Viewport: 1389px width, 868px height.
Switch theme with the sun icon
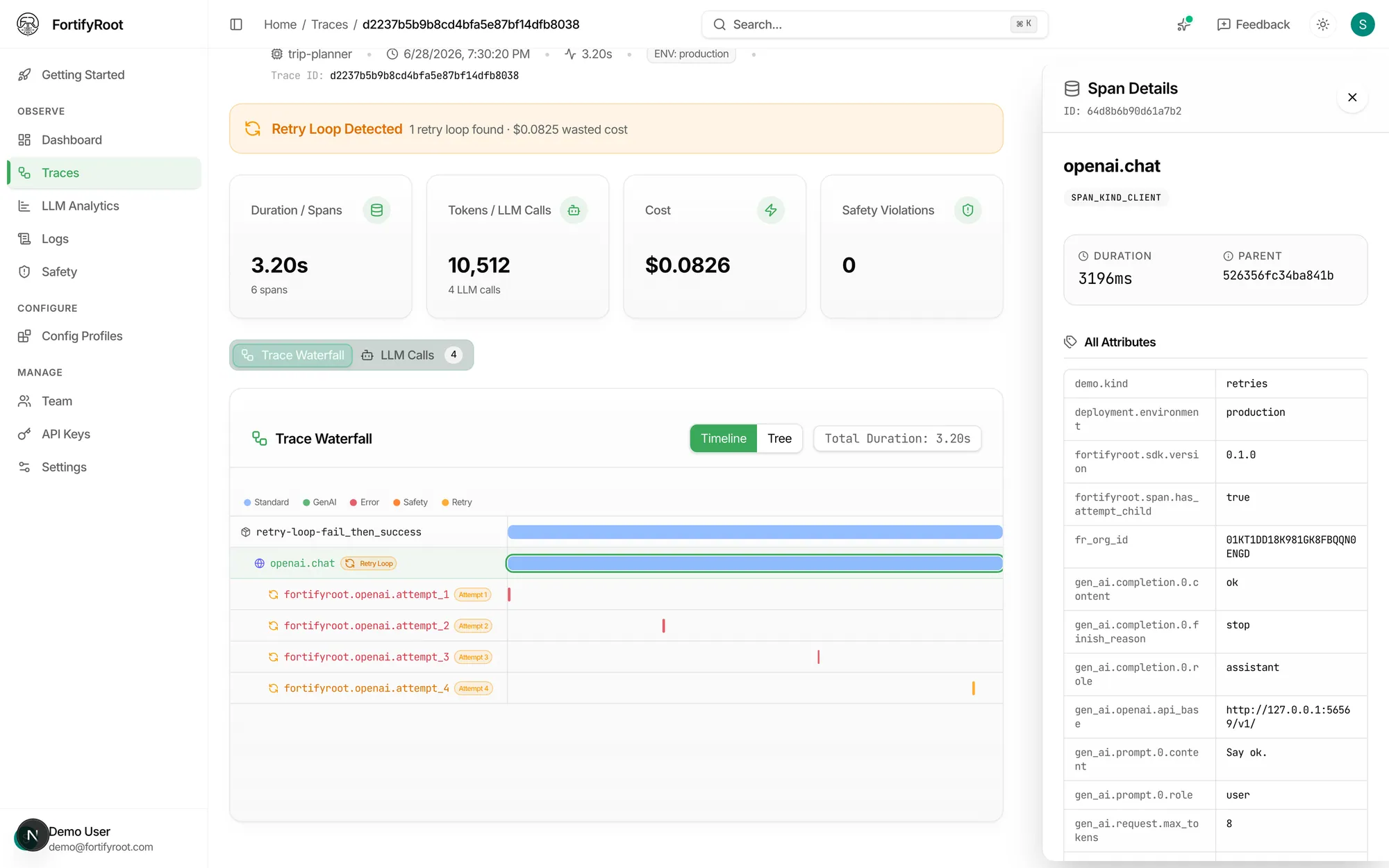(1323, 24)
